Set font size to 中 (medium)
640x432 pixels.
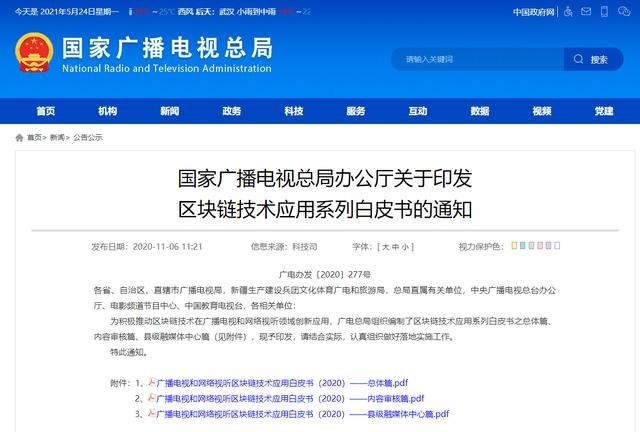tap(395, 246)
